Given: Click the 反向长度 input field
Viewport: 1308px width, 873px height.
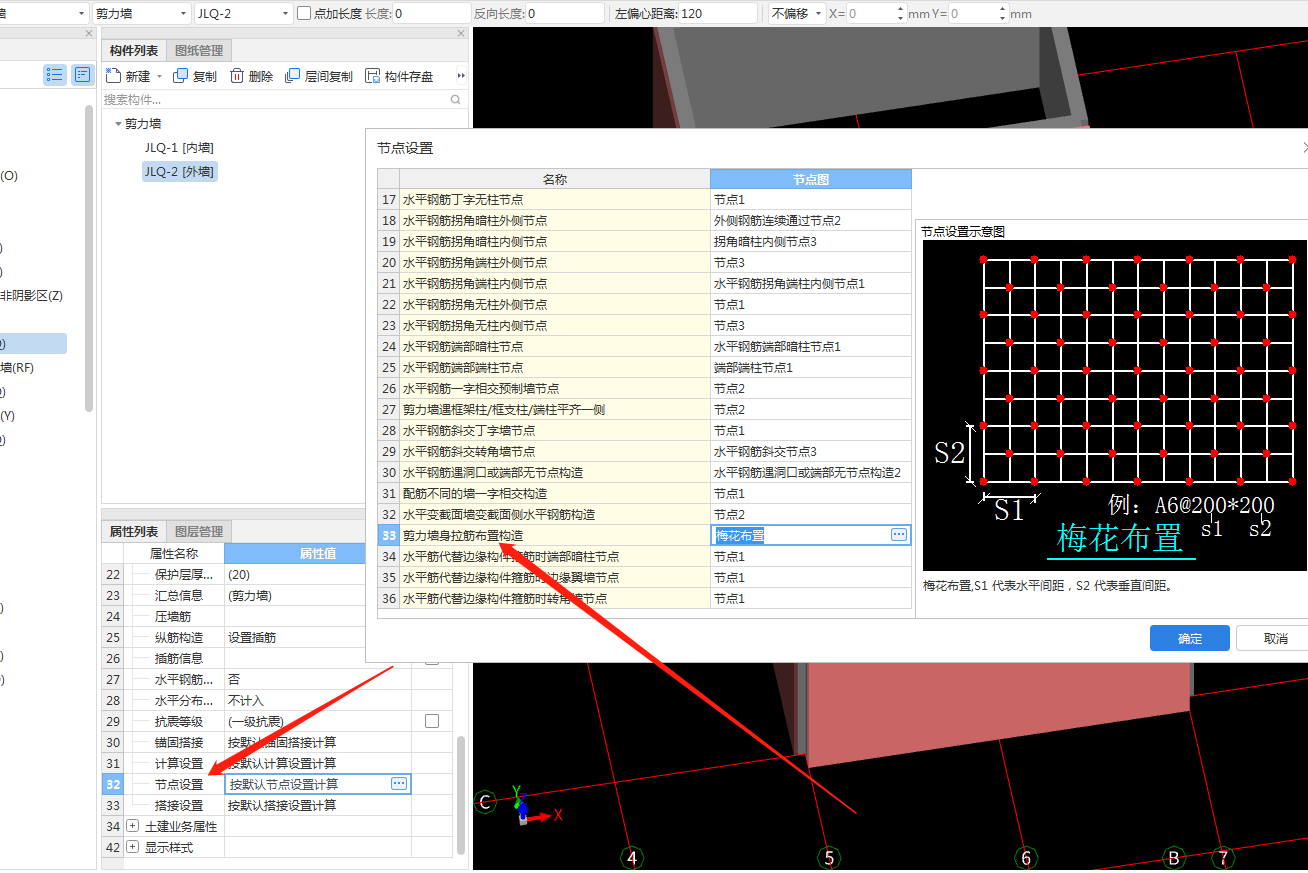Looking at the screenshot, I should 565,13.
